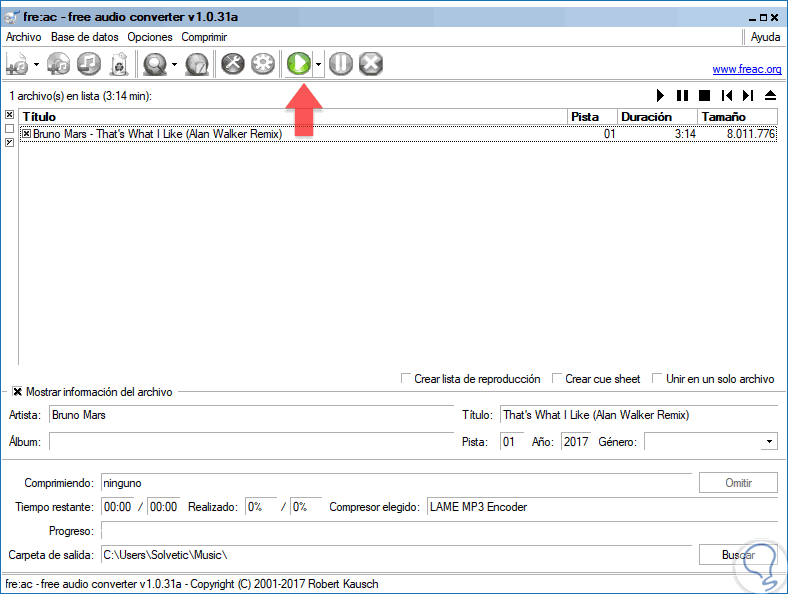Click the Año field showing 2017
The width and height of the screenshot is (788, 594).
point(575,442)
